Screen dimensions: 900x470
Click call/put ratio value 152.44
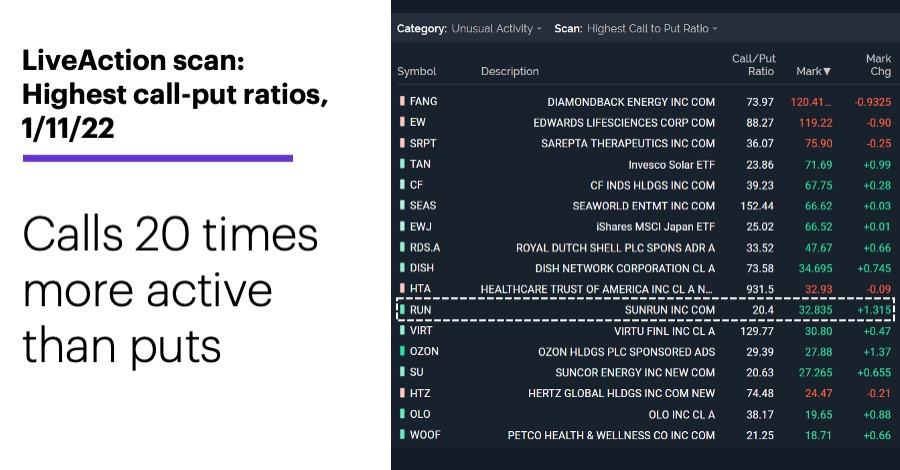click(x=757, y=206)
